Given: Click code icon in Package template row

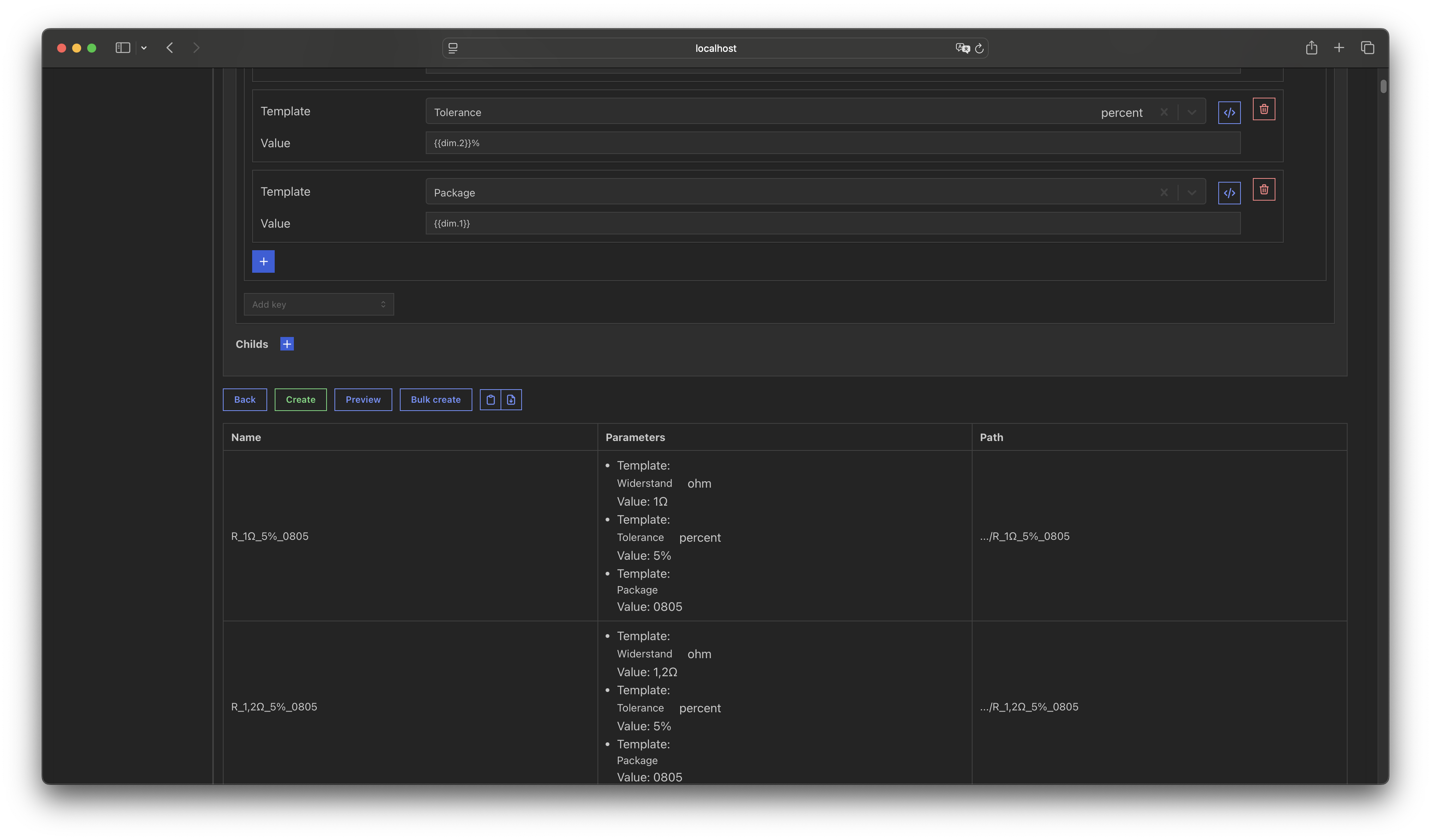Looking at the screenshot, I should click(x=1229, y=193).
